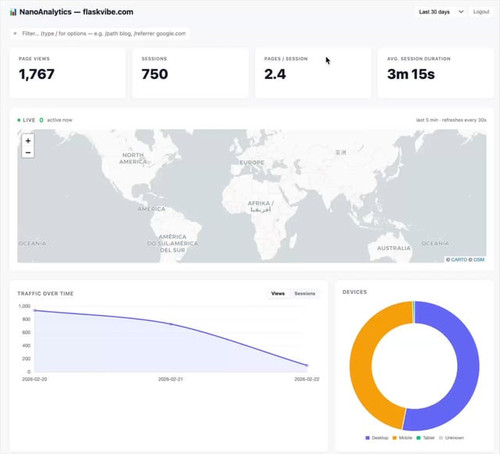This screenshot has height=454, width=500.
Task: Click the Devices panel heading
Action: (x=355, y=292)
